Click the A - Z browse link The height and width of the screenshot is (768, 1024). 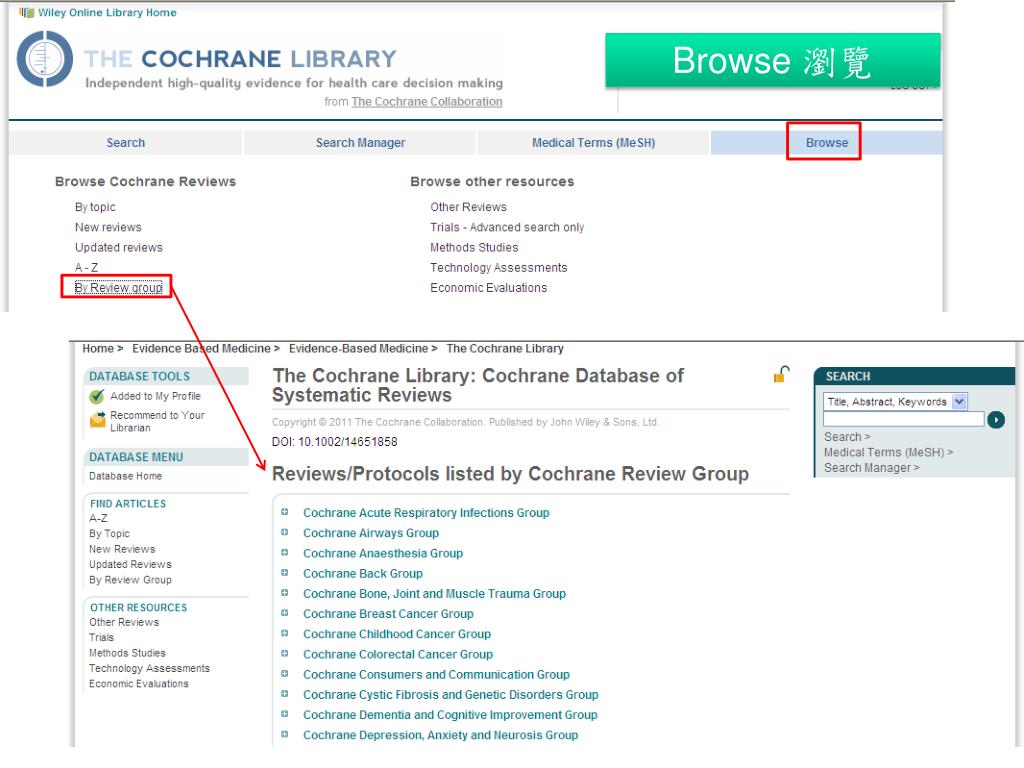(x=86, y=268)
